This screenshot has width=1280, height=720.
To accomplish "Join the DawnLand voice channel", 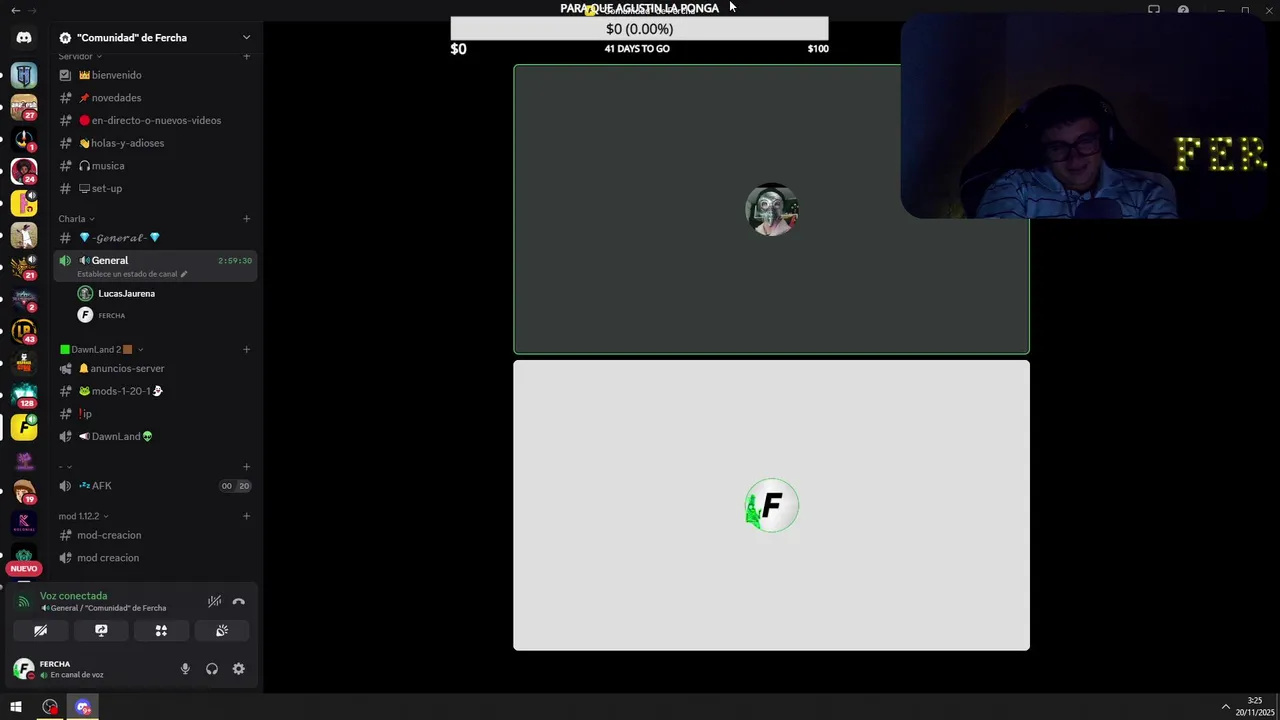I will [x=155, y=437].
